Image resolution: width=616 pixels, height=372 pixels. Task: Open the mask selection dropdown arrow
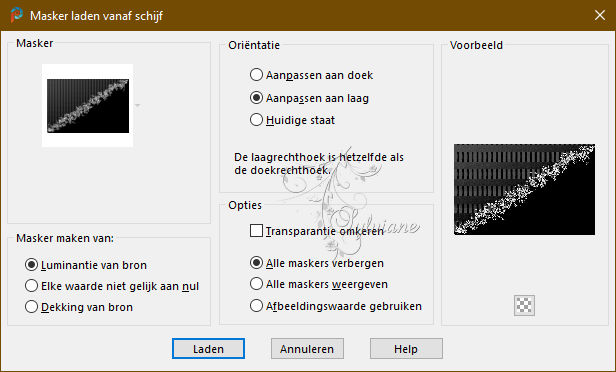(x=138, y=105)
